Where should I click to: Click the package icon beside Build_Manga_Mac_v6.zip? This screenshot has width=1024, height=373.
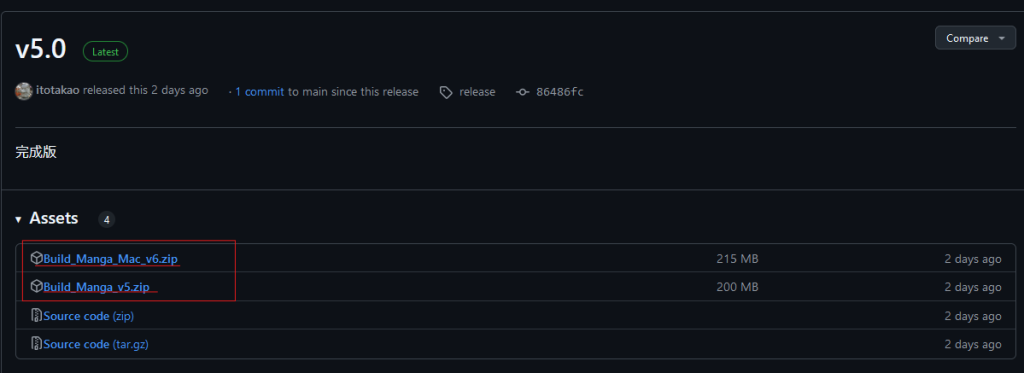37,259
